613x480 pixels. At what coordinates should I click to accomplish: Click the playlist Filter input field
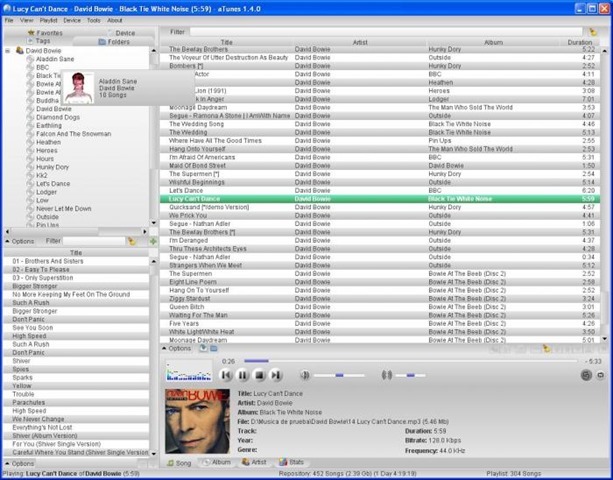point(386,32)
